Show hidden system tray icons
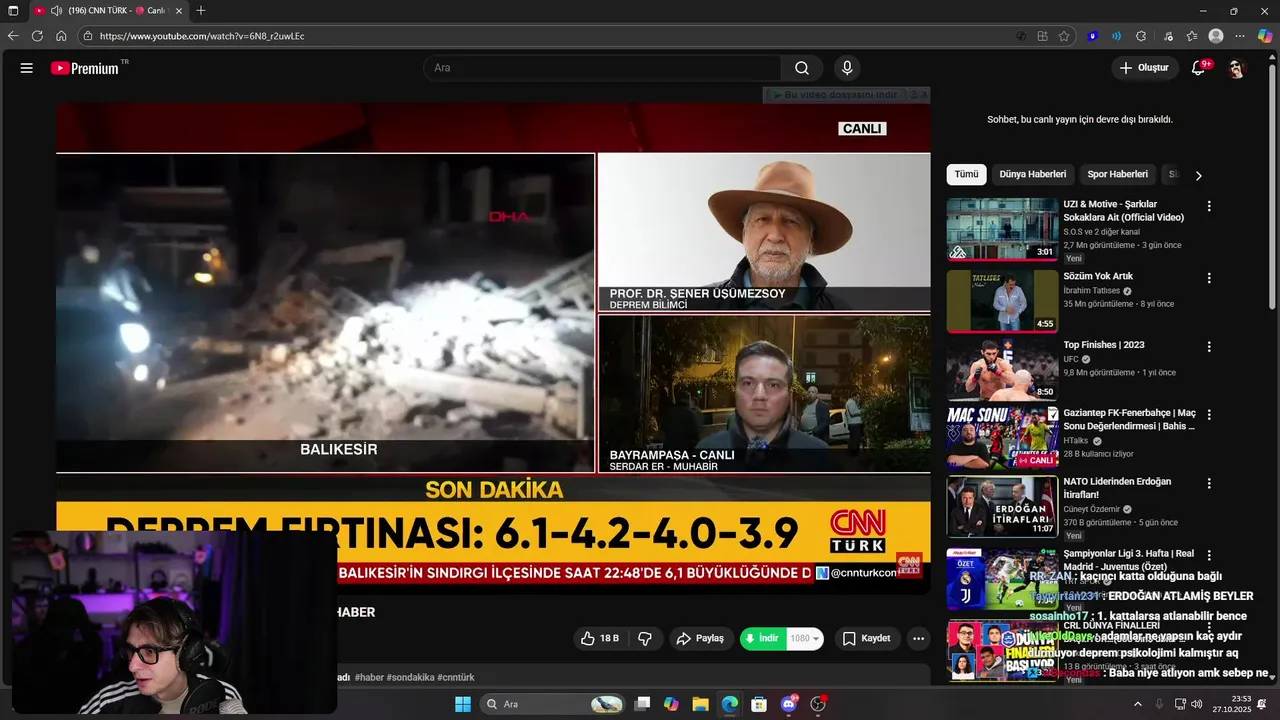 [1137, 704]
